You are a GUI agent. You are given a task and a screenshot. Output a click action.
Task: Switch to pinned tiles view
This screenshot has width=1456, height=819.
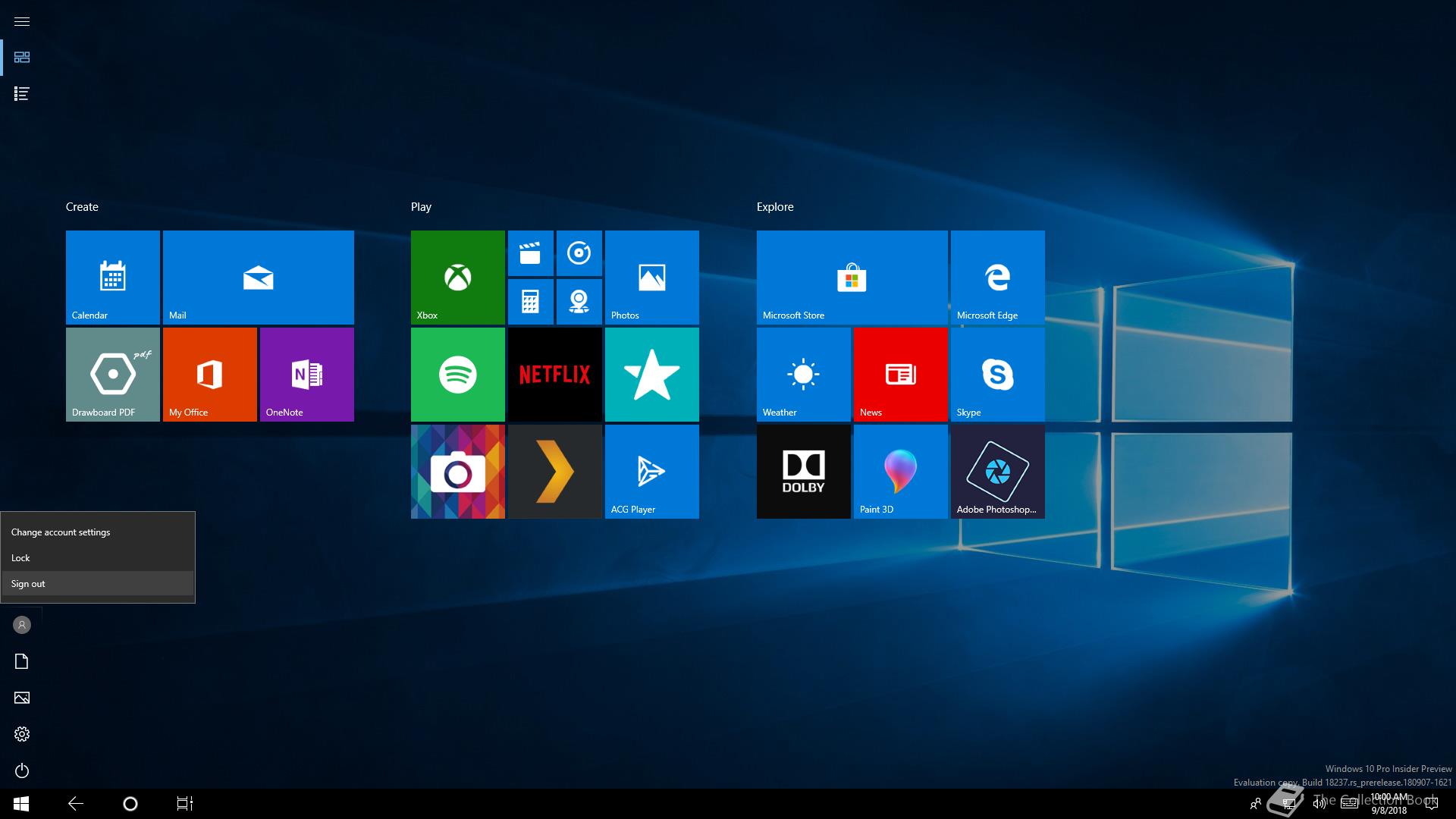tap(22, 58)
